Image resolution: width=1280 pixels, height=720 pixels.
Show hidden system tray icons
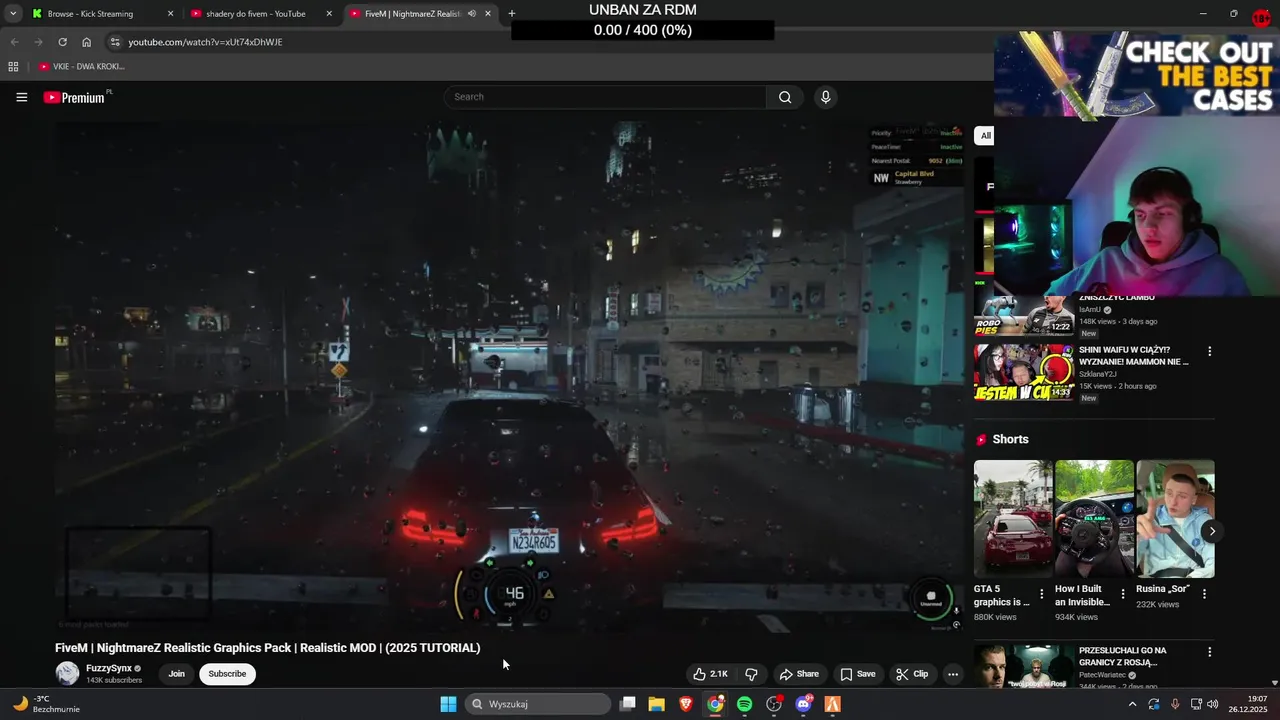tap(1132, 704)
